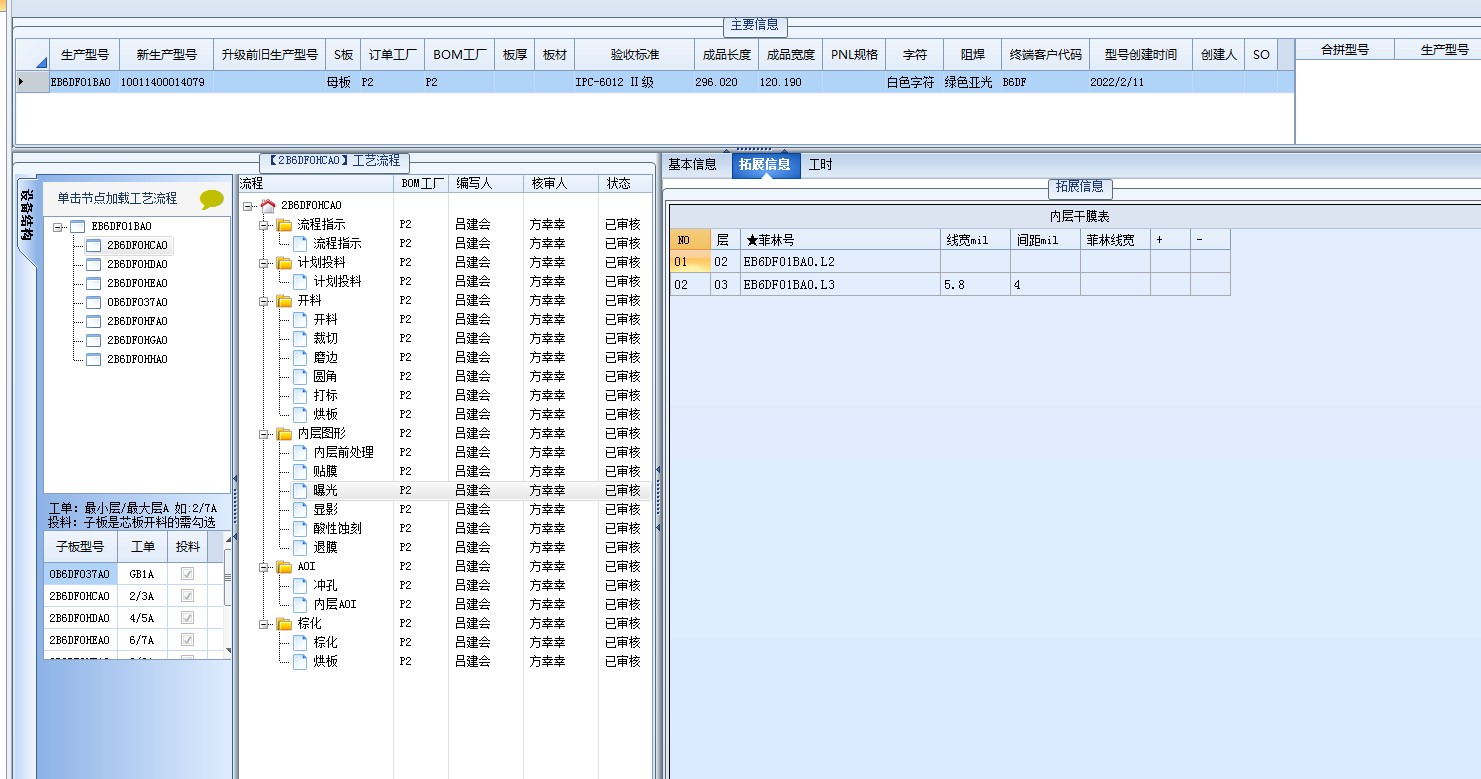1481x779 pixels.
Task: Click the document icon beside 内层AOI
Action: 300,604
